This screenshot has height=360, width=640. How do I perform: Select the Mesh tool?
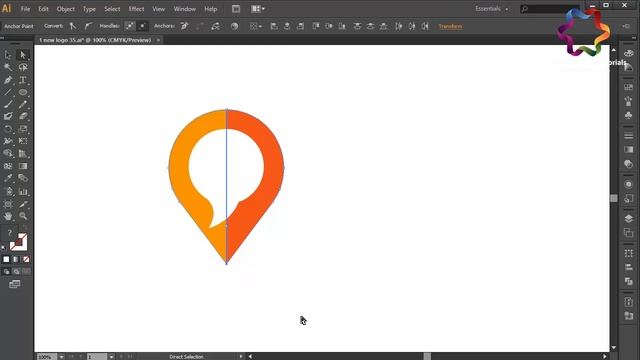tap(8, 166)
